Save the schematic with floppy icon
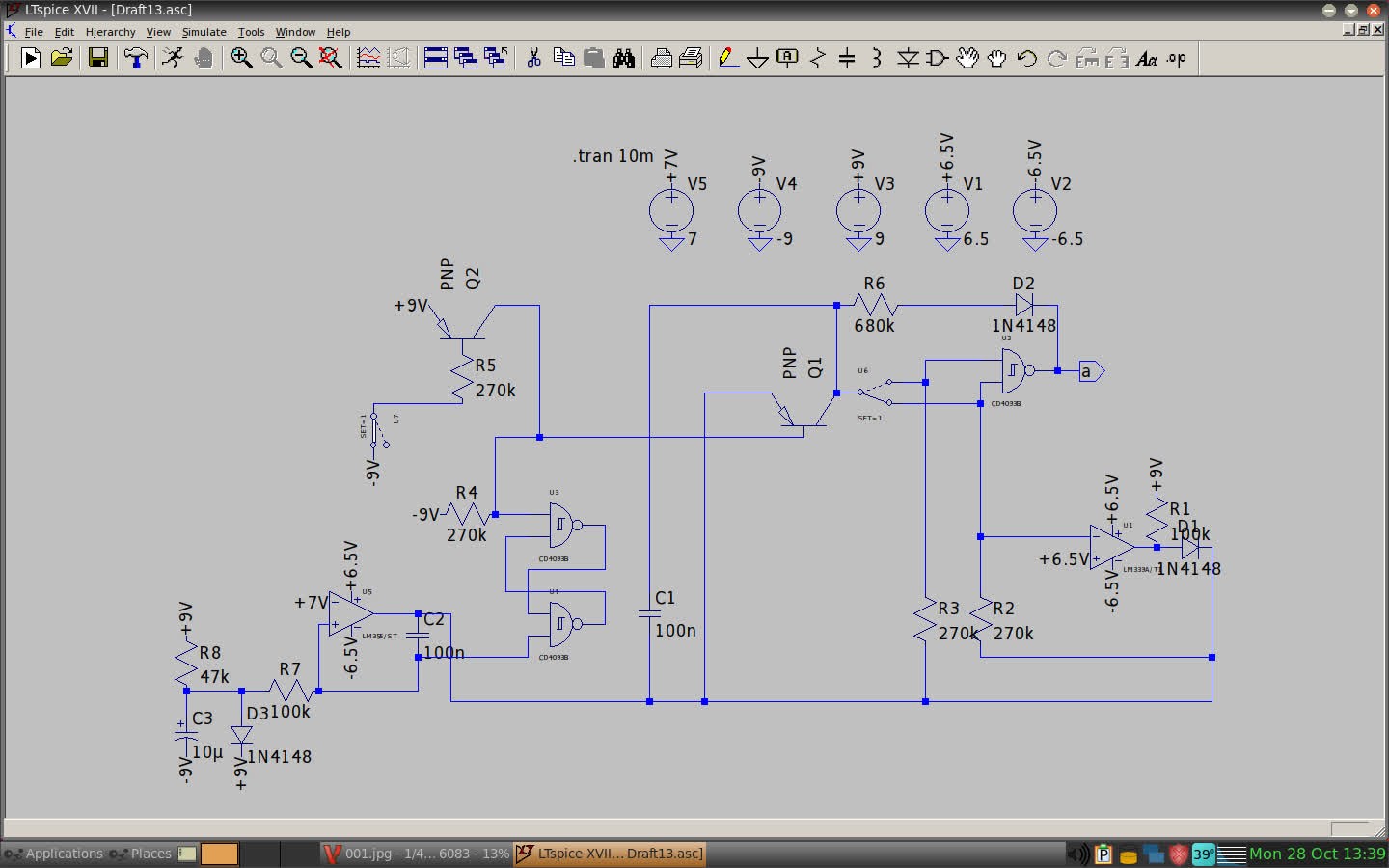Screen dimensions: 1389x868 (x=97, y=59)
